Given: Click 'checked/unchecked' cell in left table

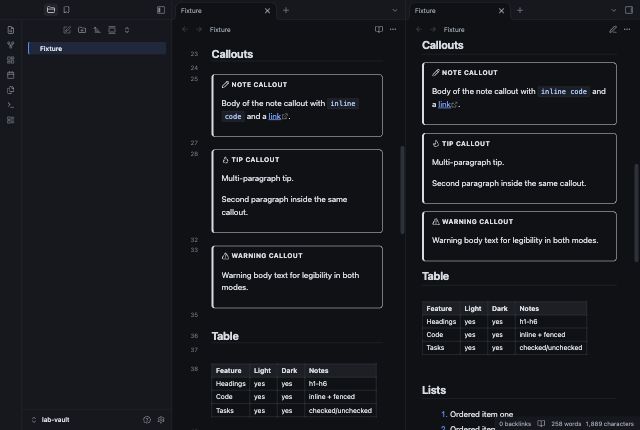Looking at the screenshot, I should (x=340, y=410).
